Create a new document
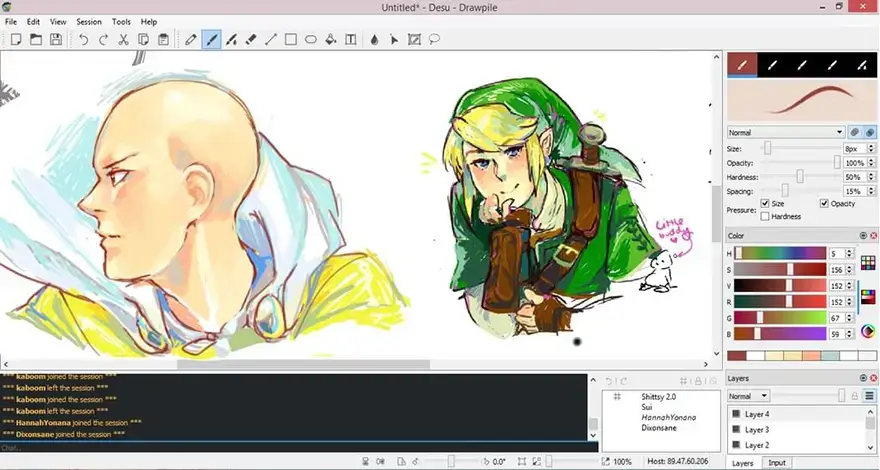Screen dimensions: 880x470 click(x=16, y=39)
